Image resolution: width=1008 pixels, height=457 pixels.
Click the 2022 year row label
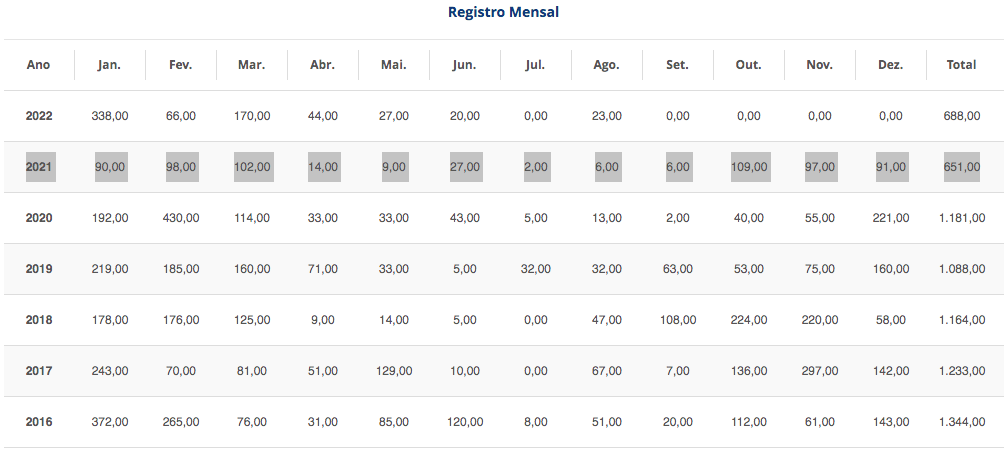(x=39, y=116)
